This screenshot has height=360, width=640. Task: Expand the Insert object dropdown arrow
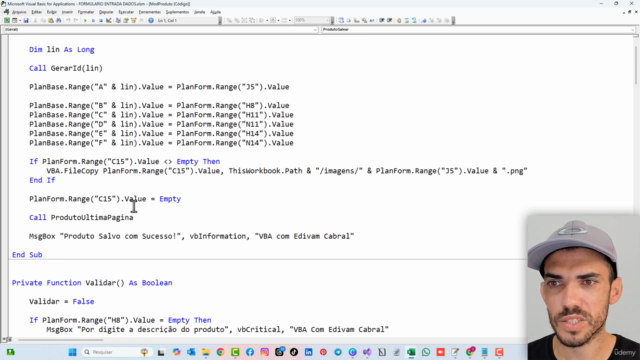coord(20,20)
